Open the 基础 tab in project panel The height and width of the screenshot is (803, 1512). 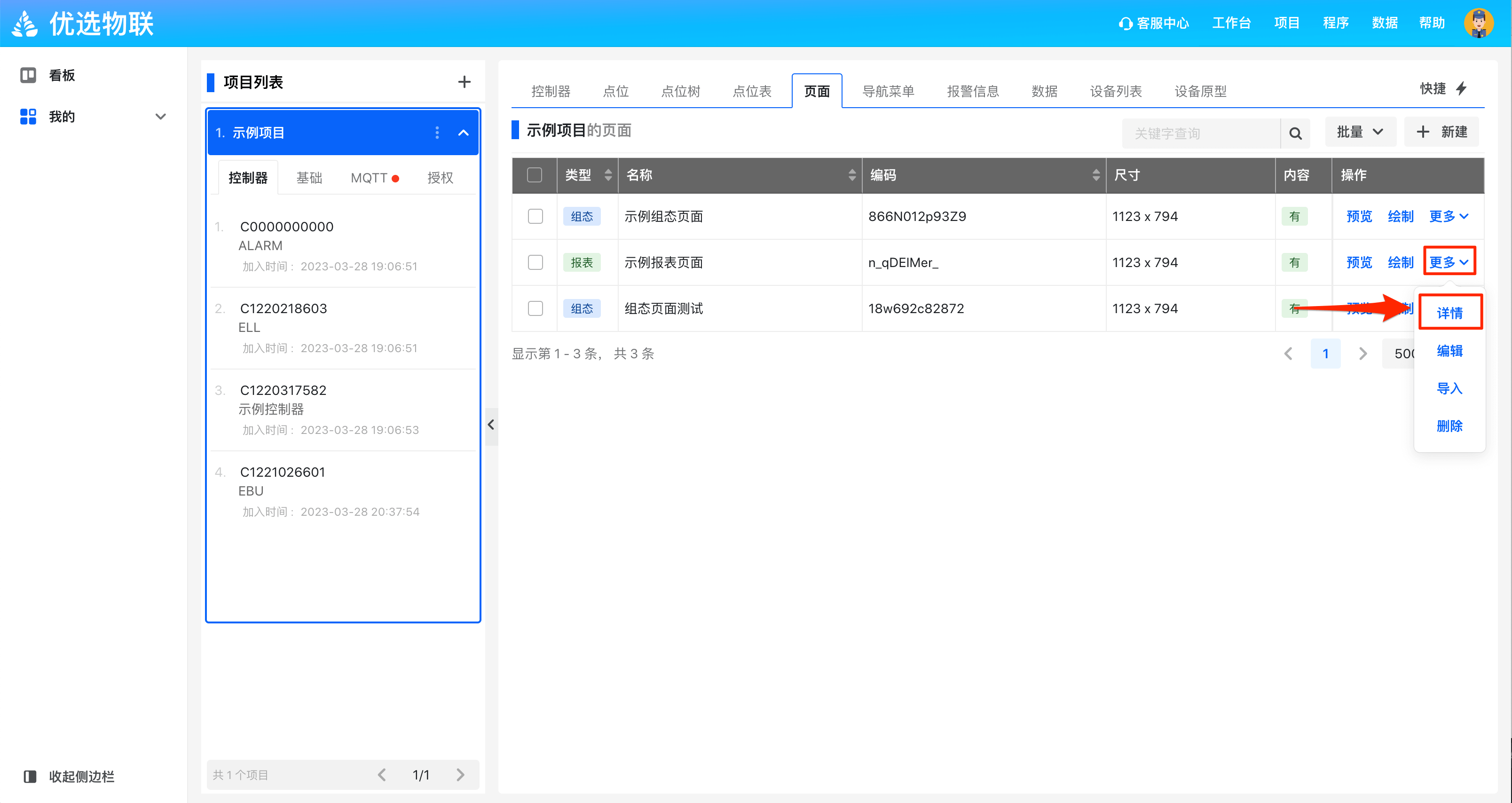click(x=309, y=177)
